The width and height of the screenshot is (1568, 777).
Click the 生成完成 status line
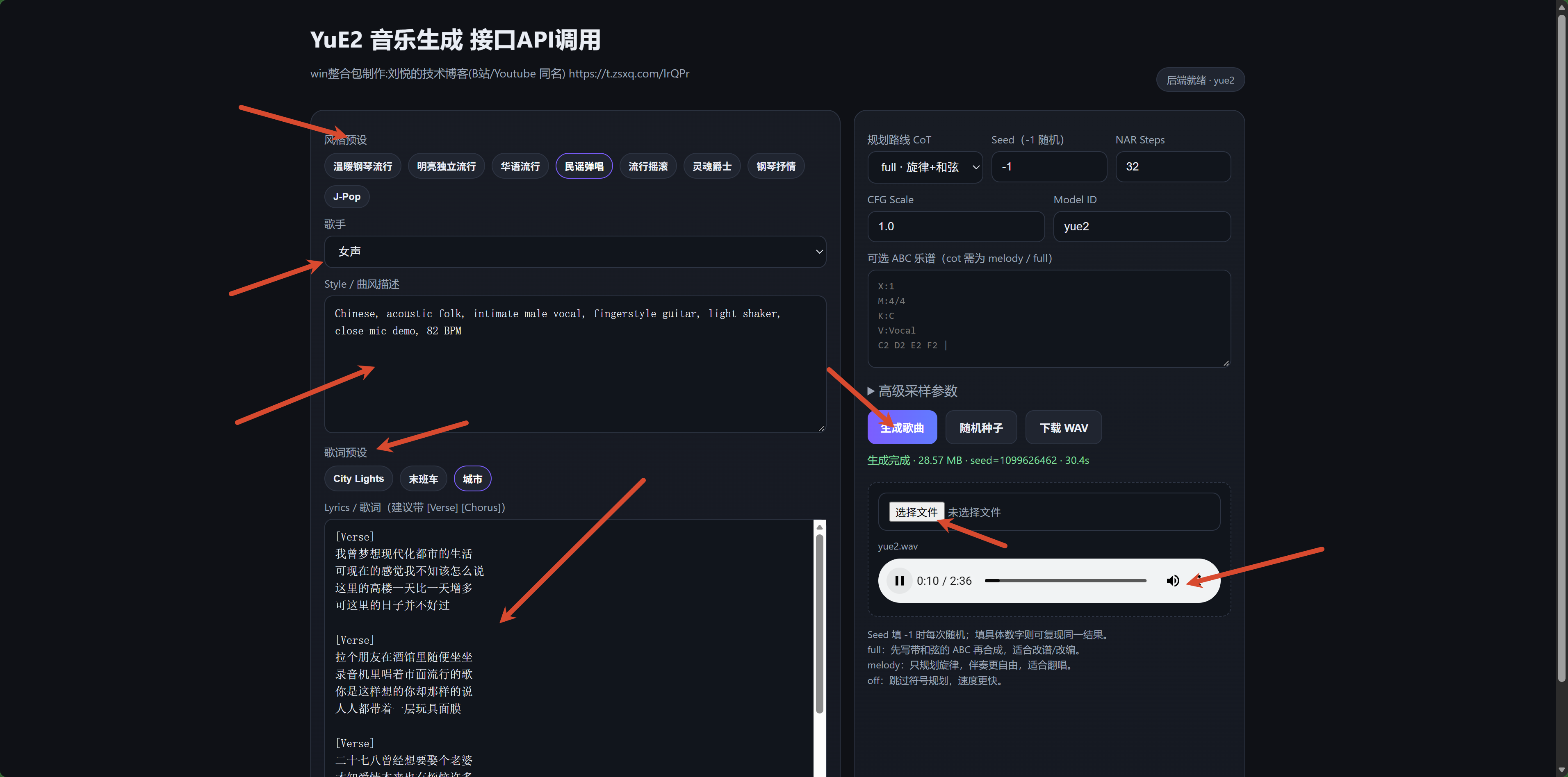978,460
